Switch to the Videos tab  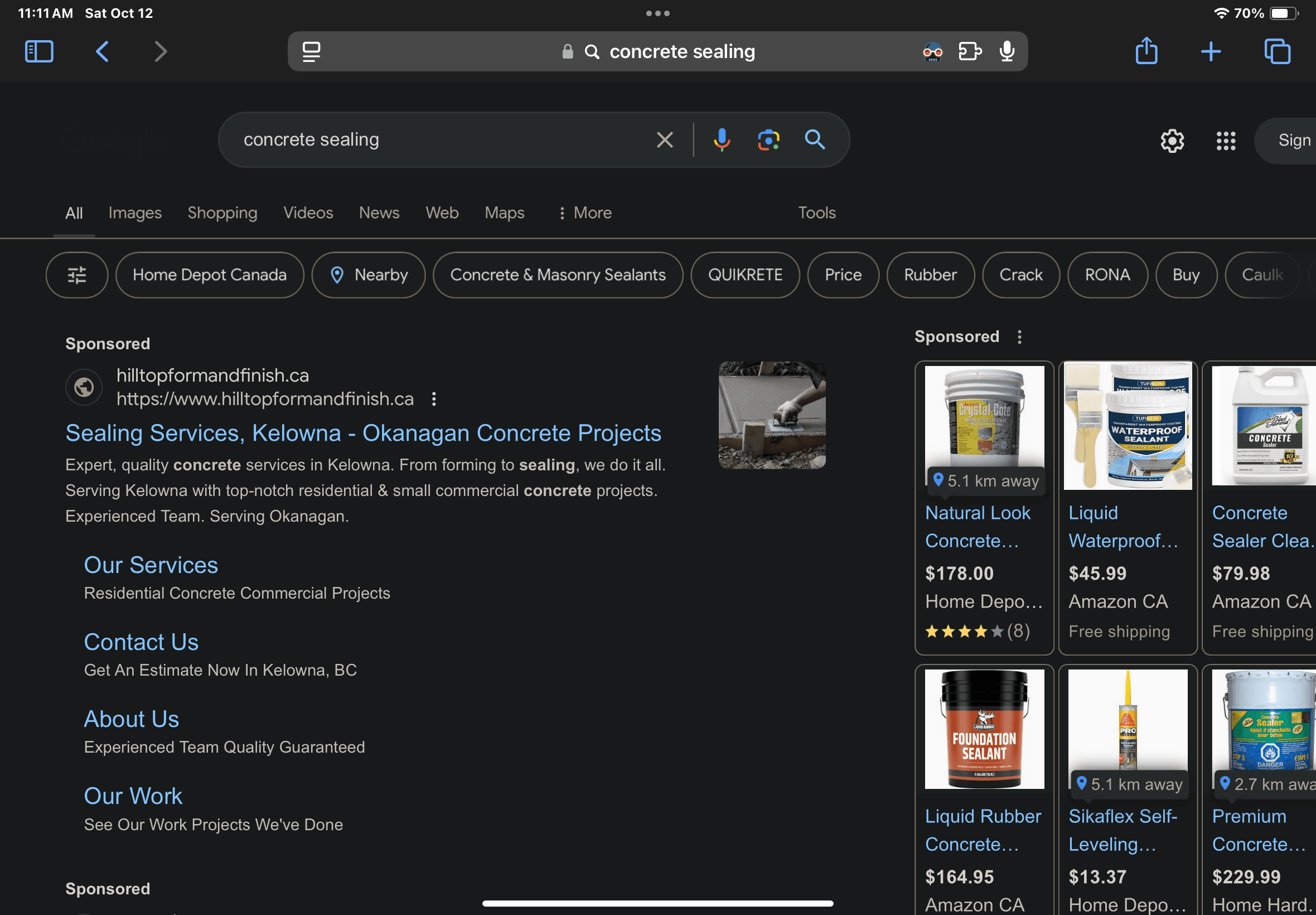(x=308, y=213)
